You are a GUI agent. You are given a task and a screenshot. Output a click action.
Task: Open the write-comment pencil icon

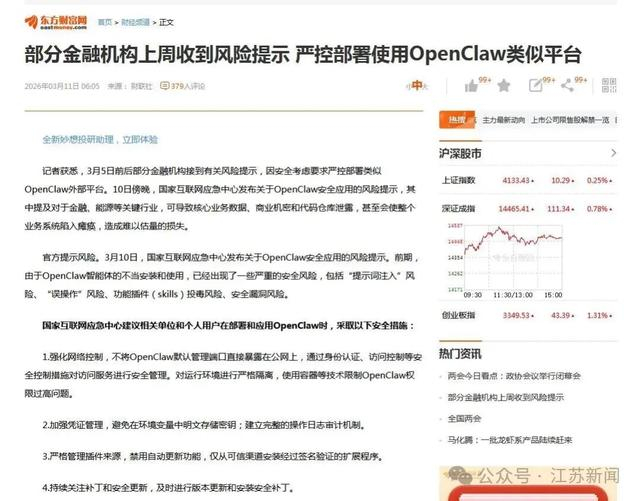pos(535,85)
